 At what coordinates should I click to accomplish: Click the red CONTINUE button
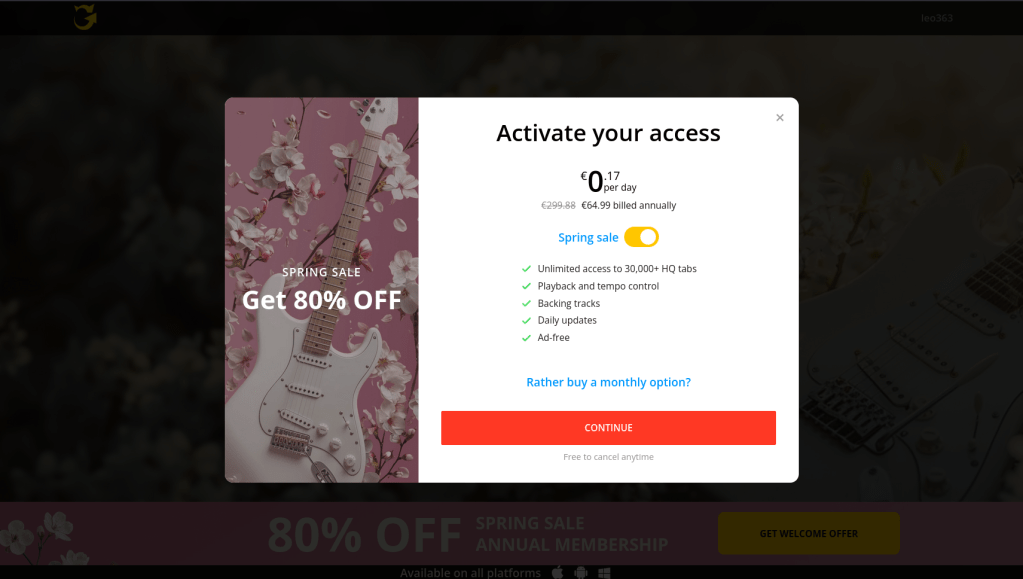(608, 428)
